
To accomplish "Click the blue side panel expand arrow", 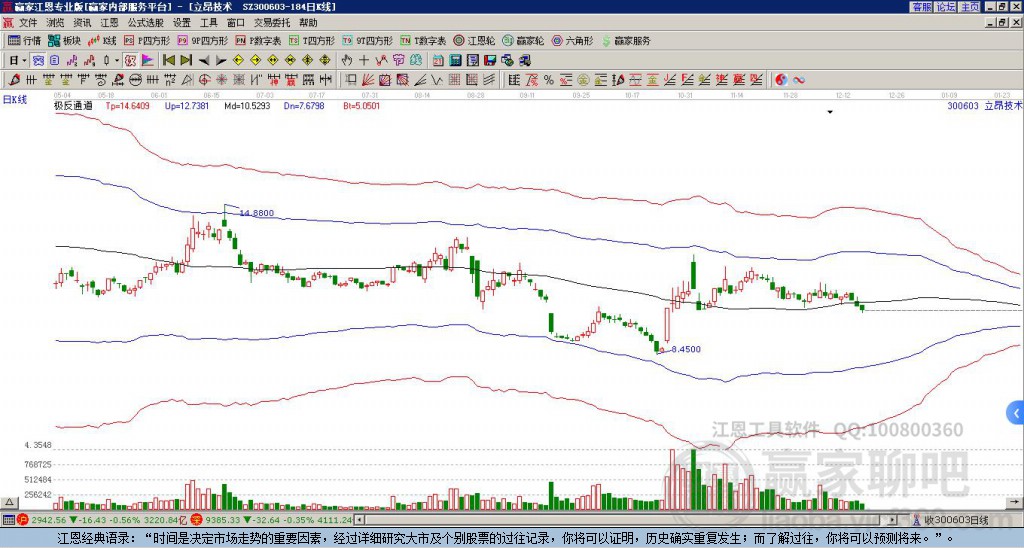I will [1016, 413].
